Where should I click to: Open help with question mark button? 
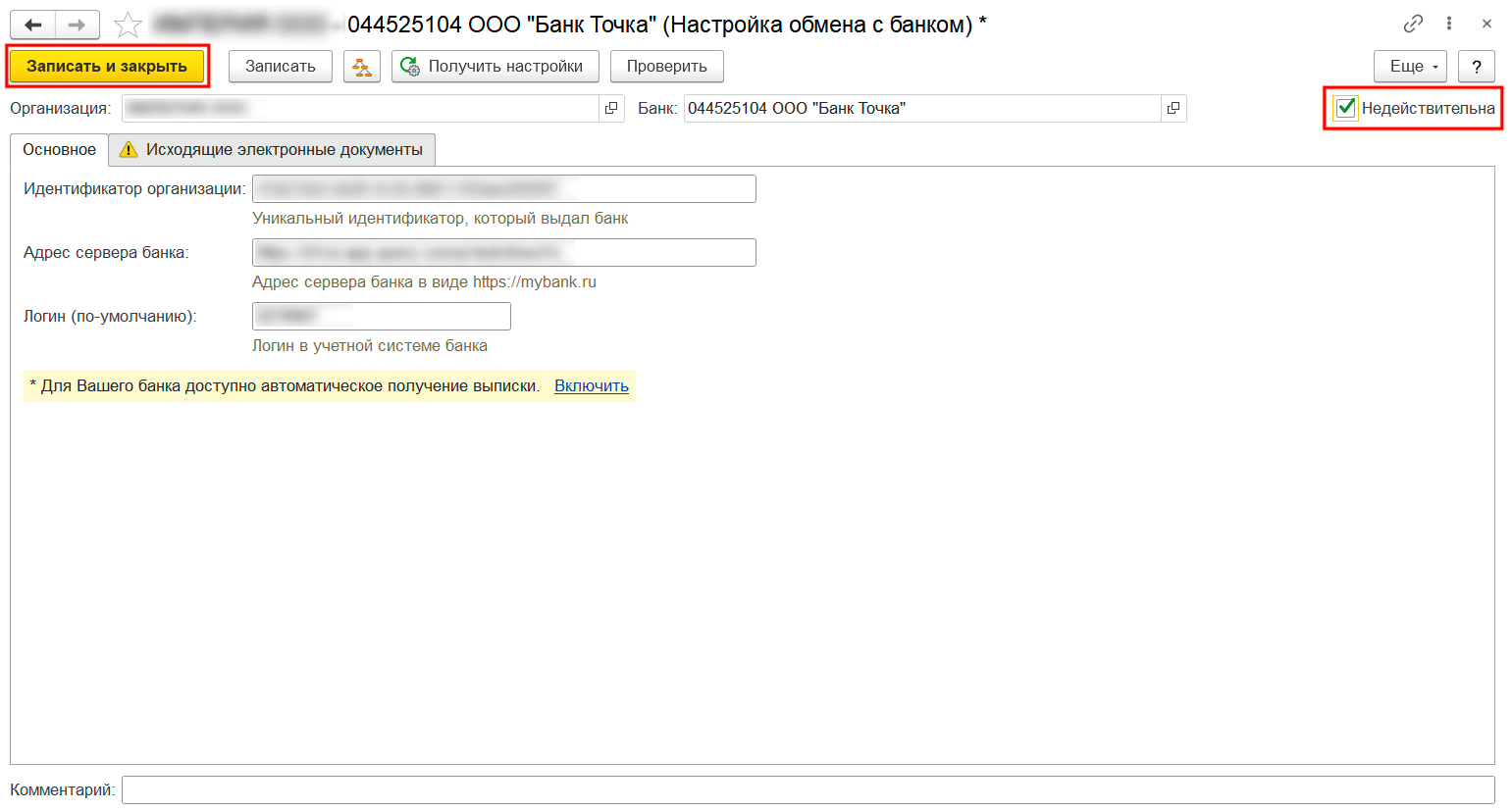coord(1476,67)
